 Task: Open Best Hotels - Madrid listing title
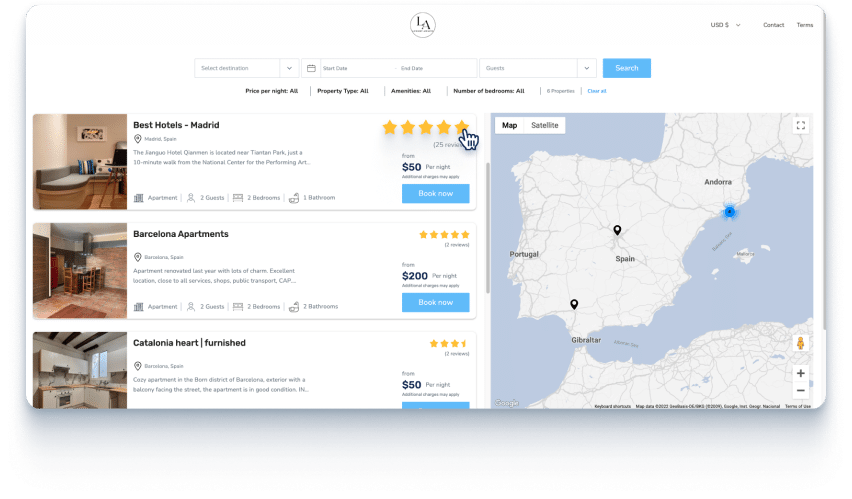pyautogui.click(x=176, y=125)
